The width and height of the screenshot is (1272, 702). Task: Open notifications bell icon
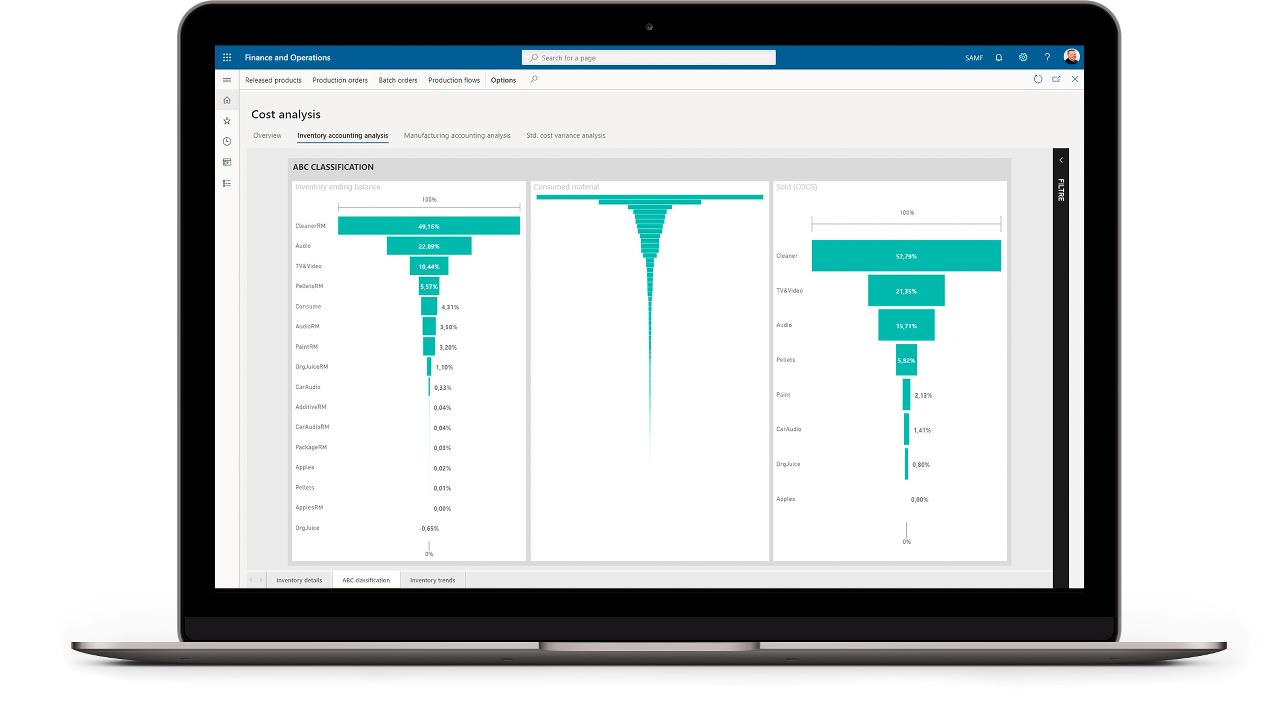point(998,58)
